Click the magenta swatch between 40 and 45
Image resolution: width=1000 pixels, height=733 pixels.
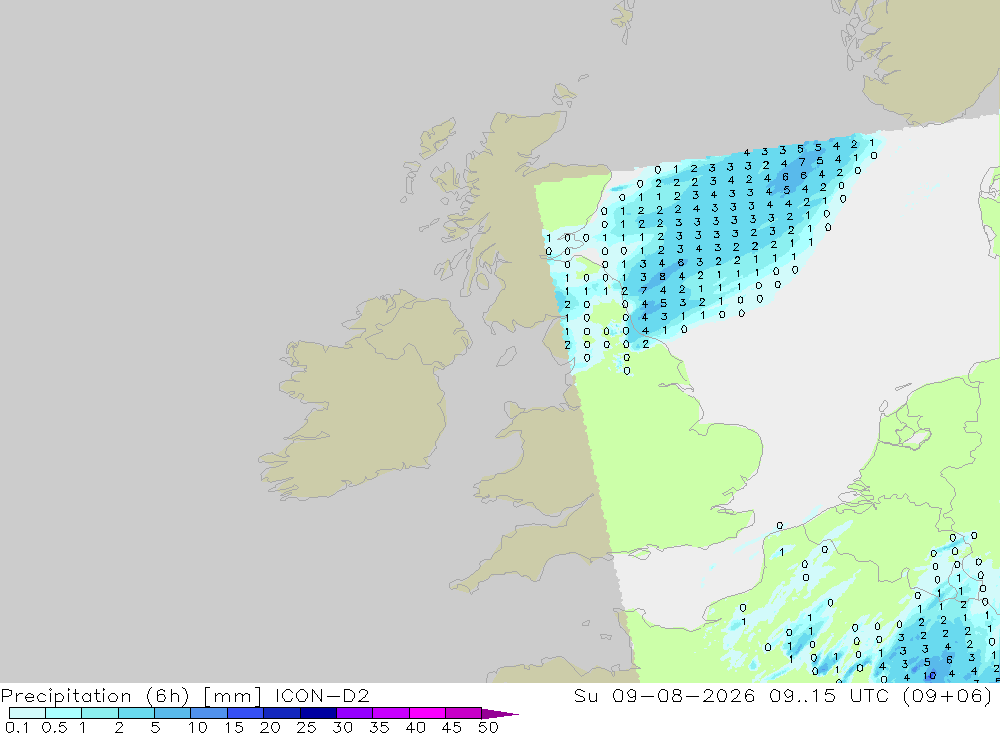427,713
